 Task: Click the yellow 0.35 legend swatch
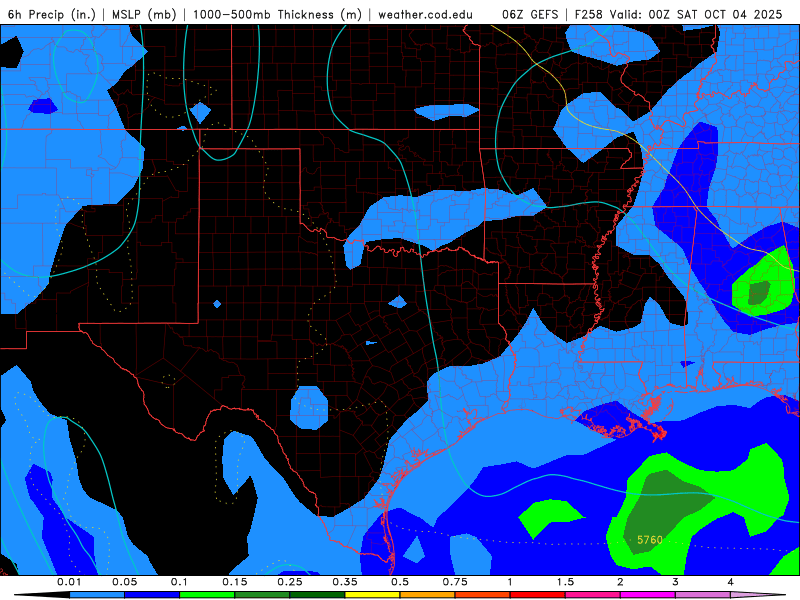tap(372, 595)
